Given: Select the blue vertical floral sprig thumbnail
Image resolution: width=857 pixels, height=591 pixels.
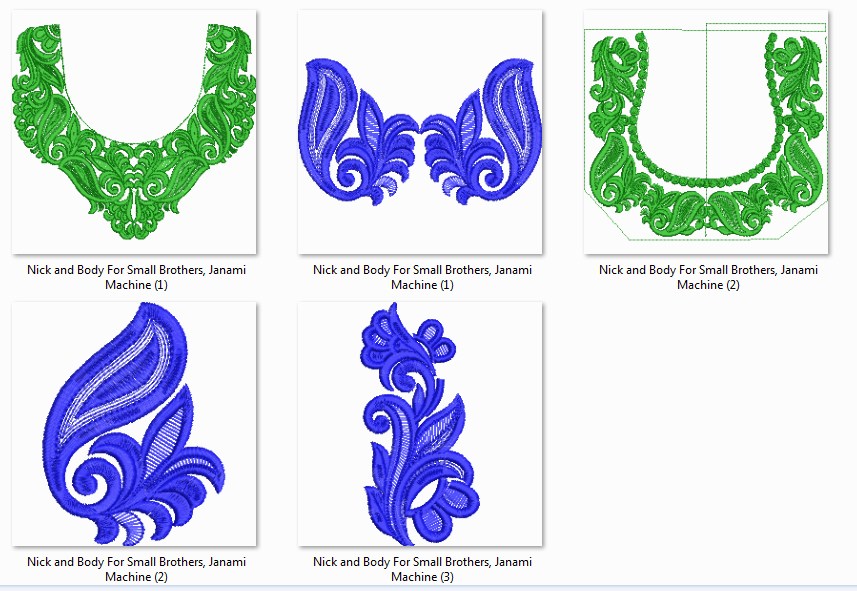Looking at the screenshot, I should (419, 424).
